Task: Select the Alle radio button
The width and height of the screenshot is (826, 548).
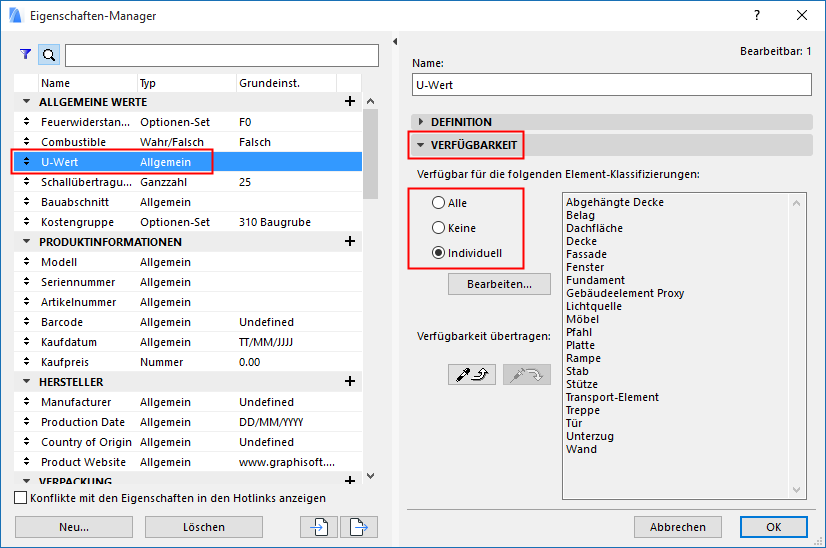Action: (x=438, y=203)
